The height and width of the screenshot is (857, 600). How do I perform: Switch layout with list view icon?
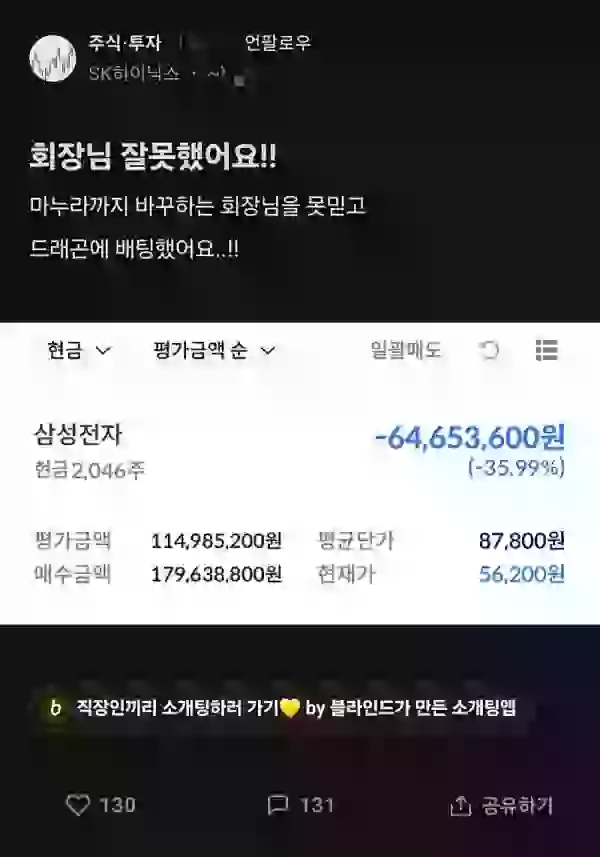click(546, 350)
